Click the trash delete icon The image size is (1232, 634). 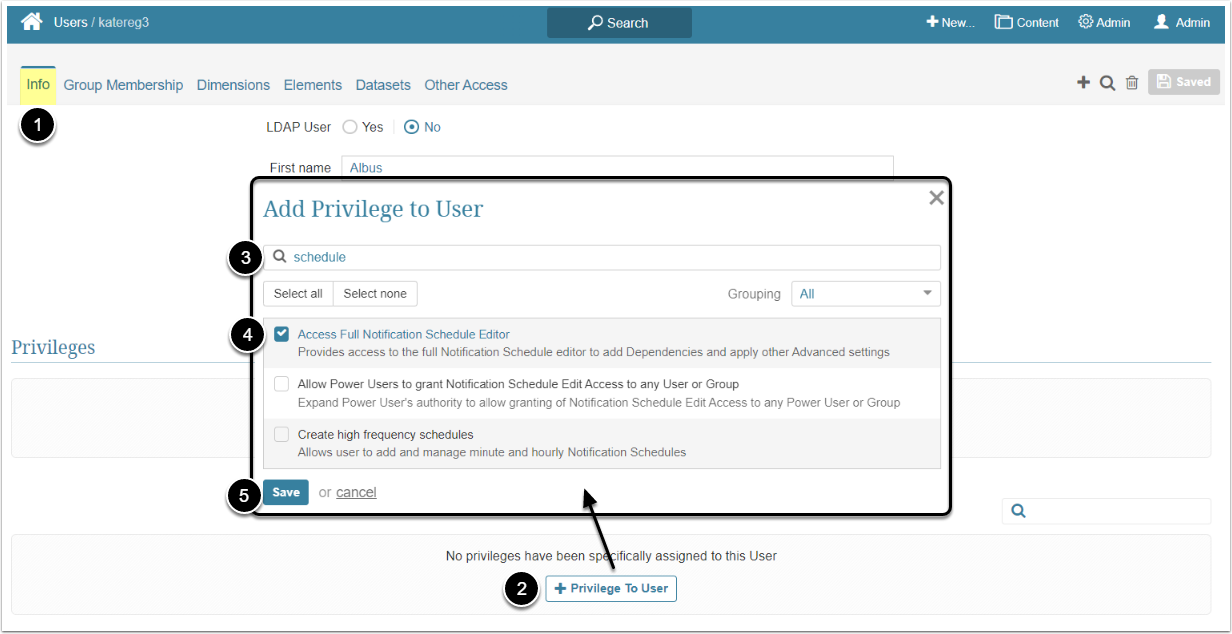point(1132,83)
